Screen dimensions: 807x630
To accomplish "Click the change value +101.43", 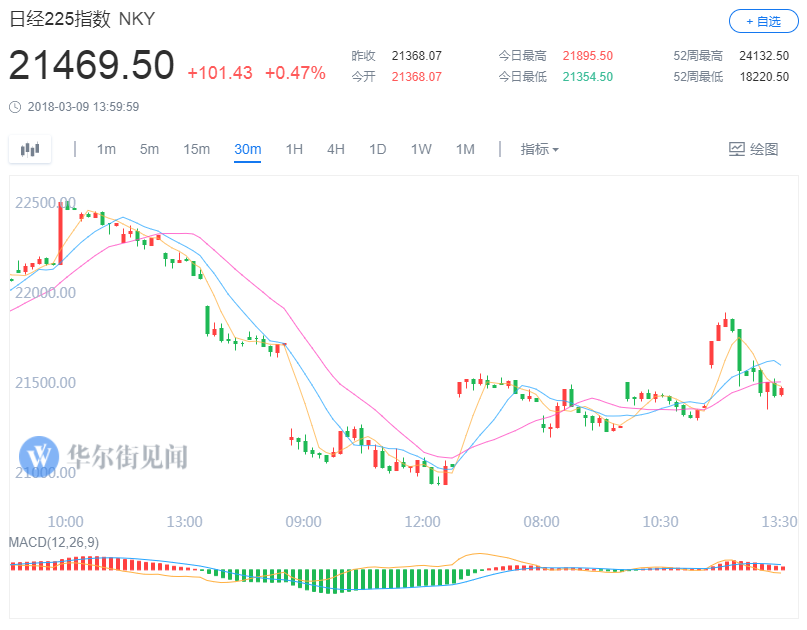I will 220,73.
